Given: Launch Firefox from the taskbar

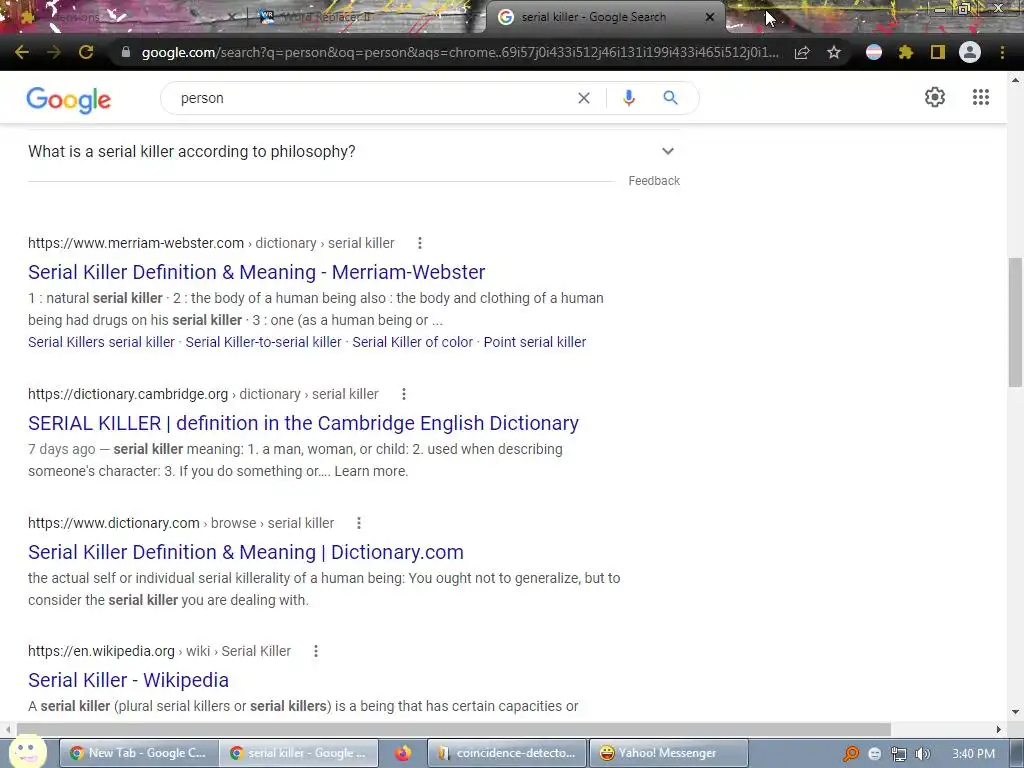Looking at the screenshot, I should (x=403, y=753).
